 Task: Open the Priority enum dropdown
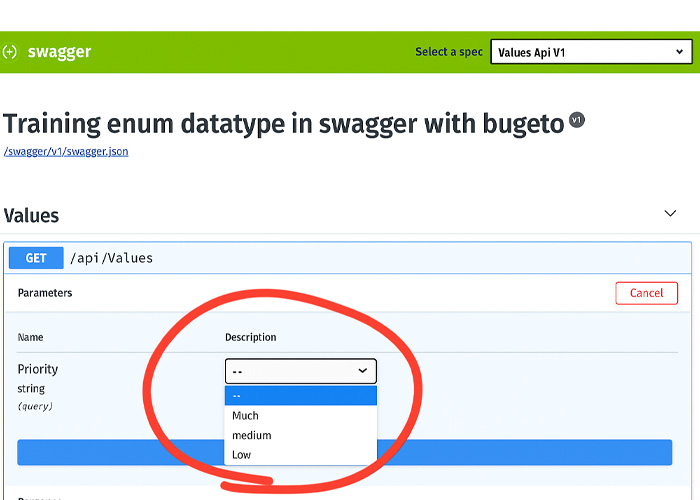point(300,371)
